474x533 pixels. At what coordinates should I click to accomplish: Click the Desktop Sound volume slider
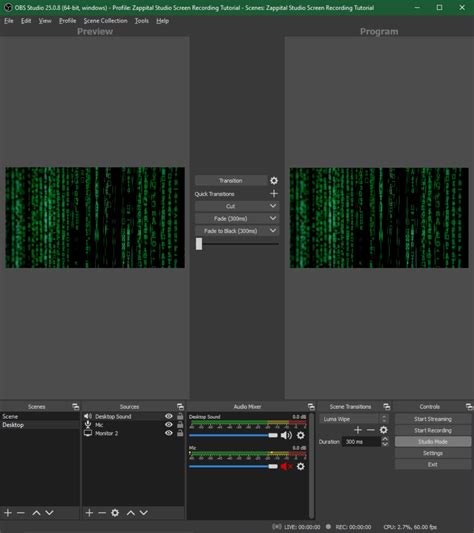233,435
